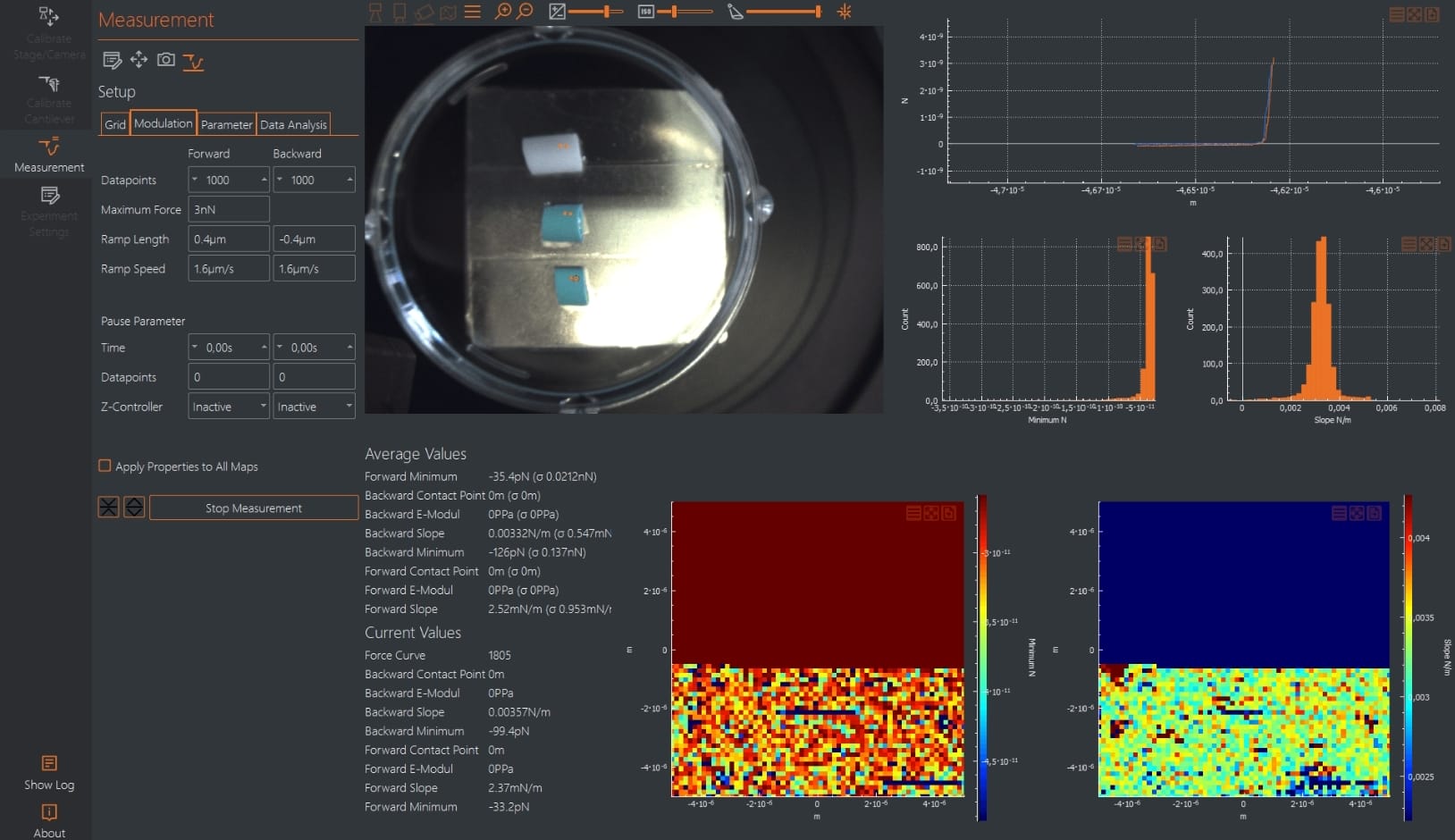This screenshot has height=840, width=1455.
Task: Open the Backward Z-Controller dropdown
Action: pos(313,407)
